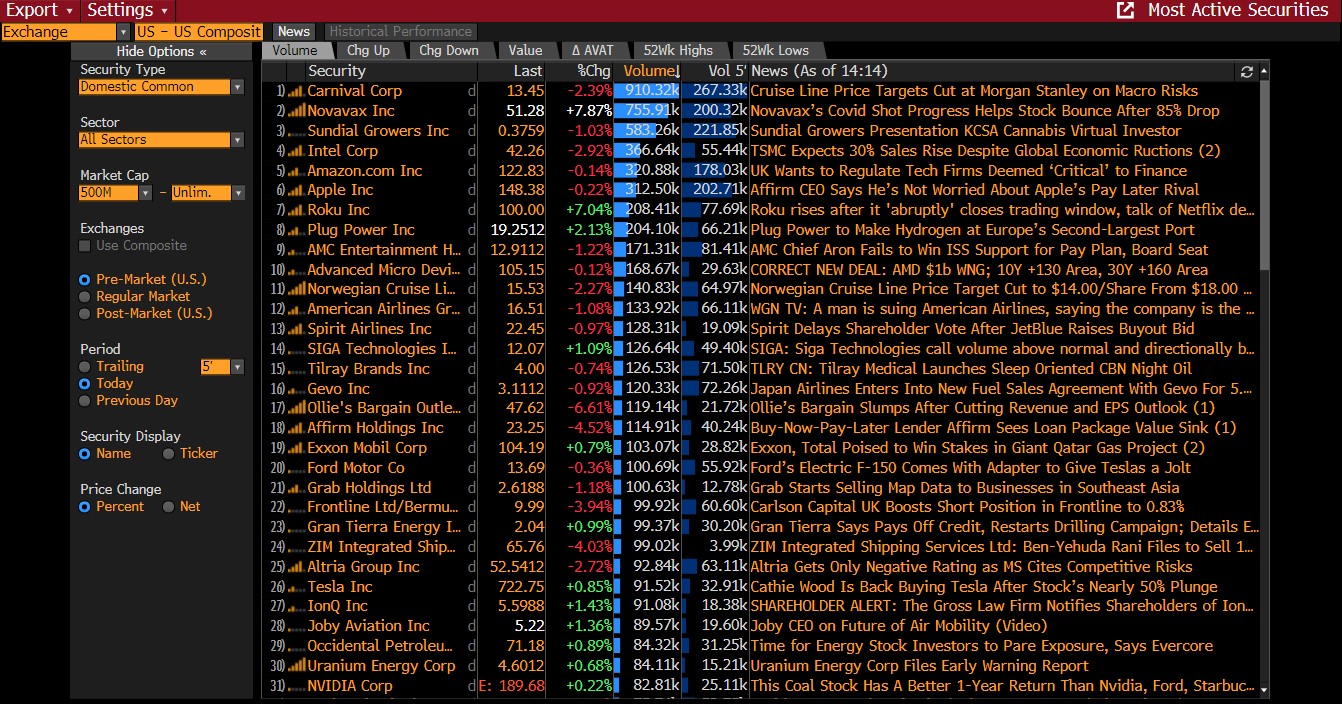Choose the Ticker security display option
The width and height of the screenshot is (1342, 704).
coord(168,454)
